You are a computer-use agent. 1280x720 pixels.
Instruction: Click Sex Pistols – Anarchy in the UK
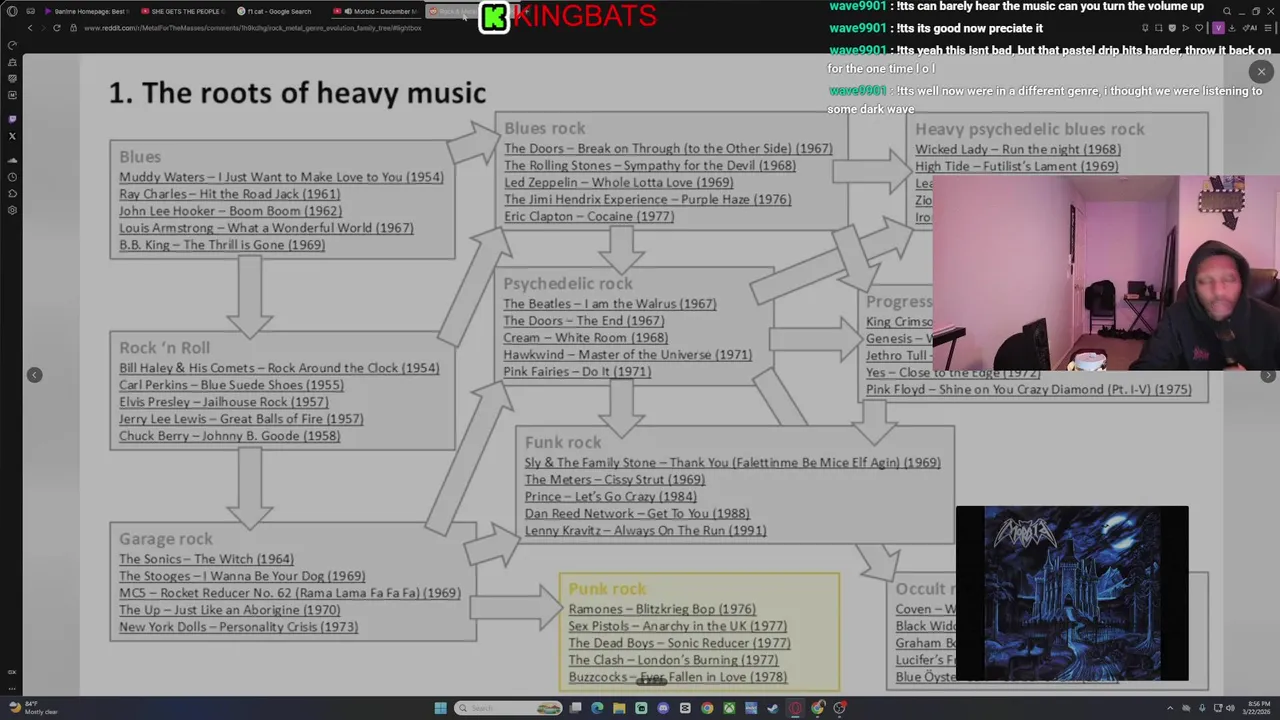coord(677,626)
